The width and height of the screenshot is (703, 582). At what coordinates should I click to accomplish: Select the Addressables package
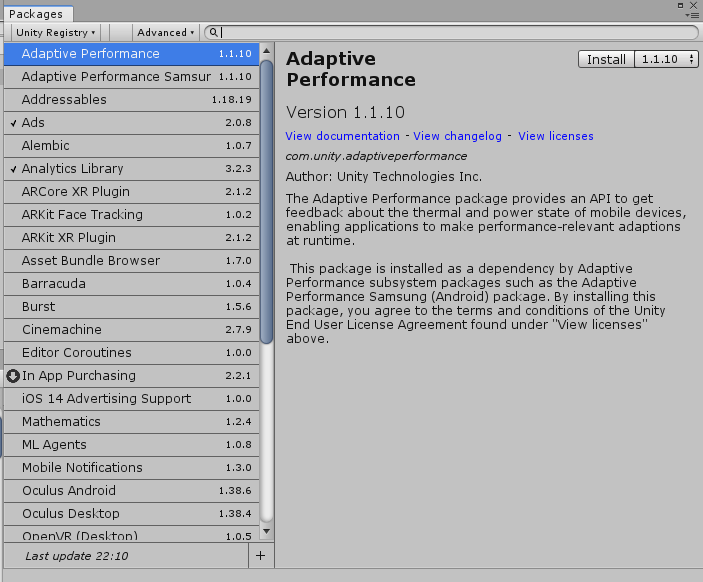[131, 100]
